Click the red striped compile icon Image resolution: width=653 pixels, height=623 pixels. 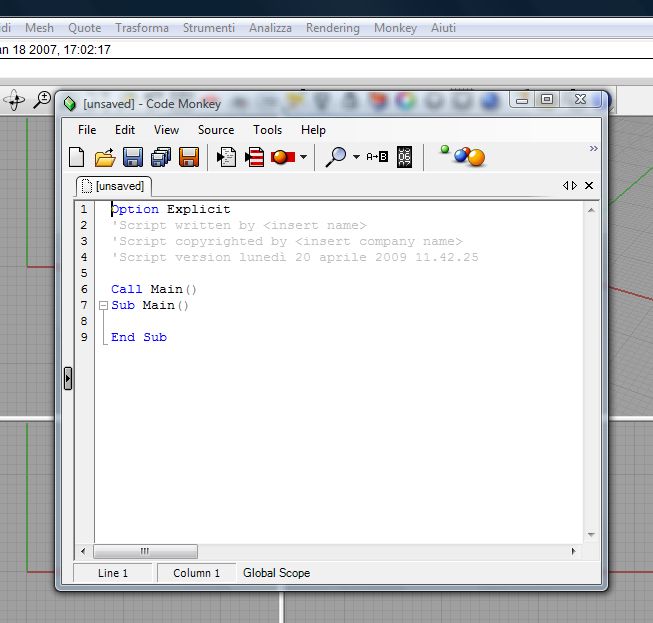(254, 157)
